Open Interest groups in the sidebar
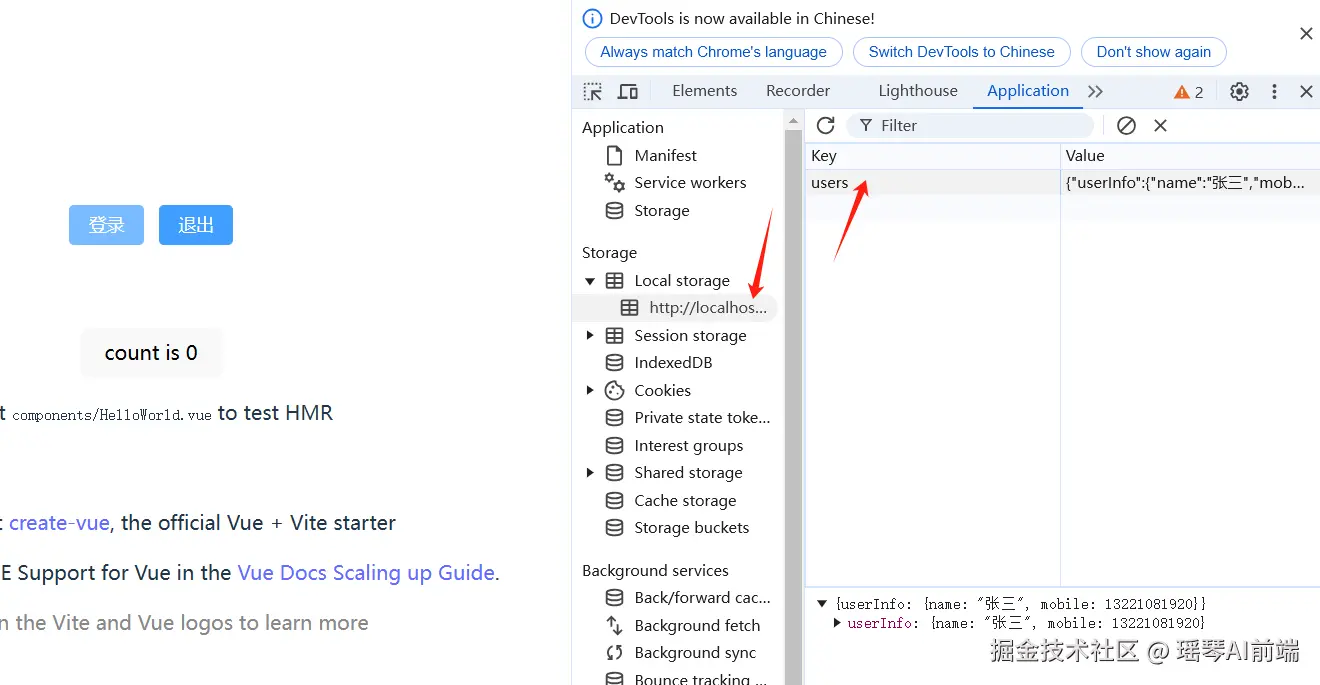Viewport: 1320px width, 685px height. pyautogui.click(x=689, y=446)
